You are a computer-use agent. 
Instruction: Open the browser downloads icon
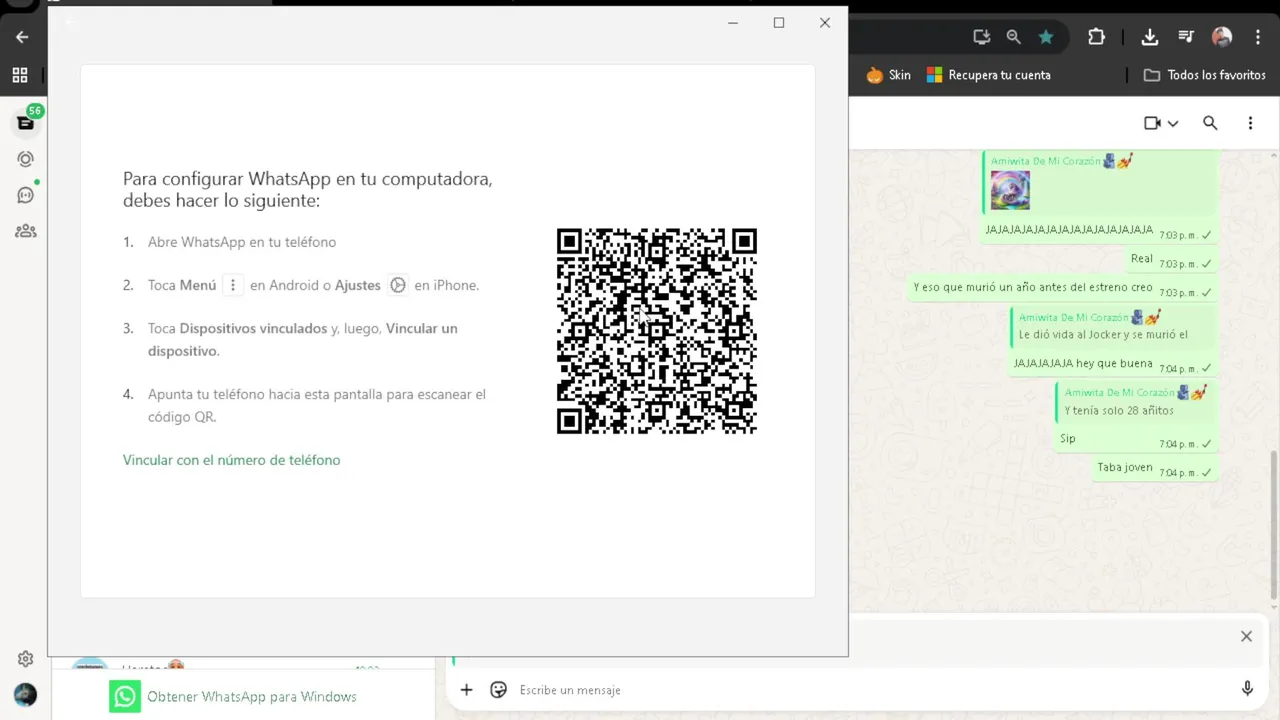click(1150, 37)
